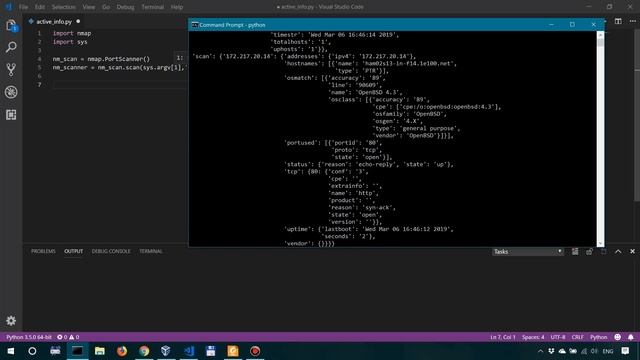Switch to the DEBUG CONSOLE tab
Screen dimensions: 640x360
[x=111, y=251]
